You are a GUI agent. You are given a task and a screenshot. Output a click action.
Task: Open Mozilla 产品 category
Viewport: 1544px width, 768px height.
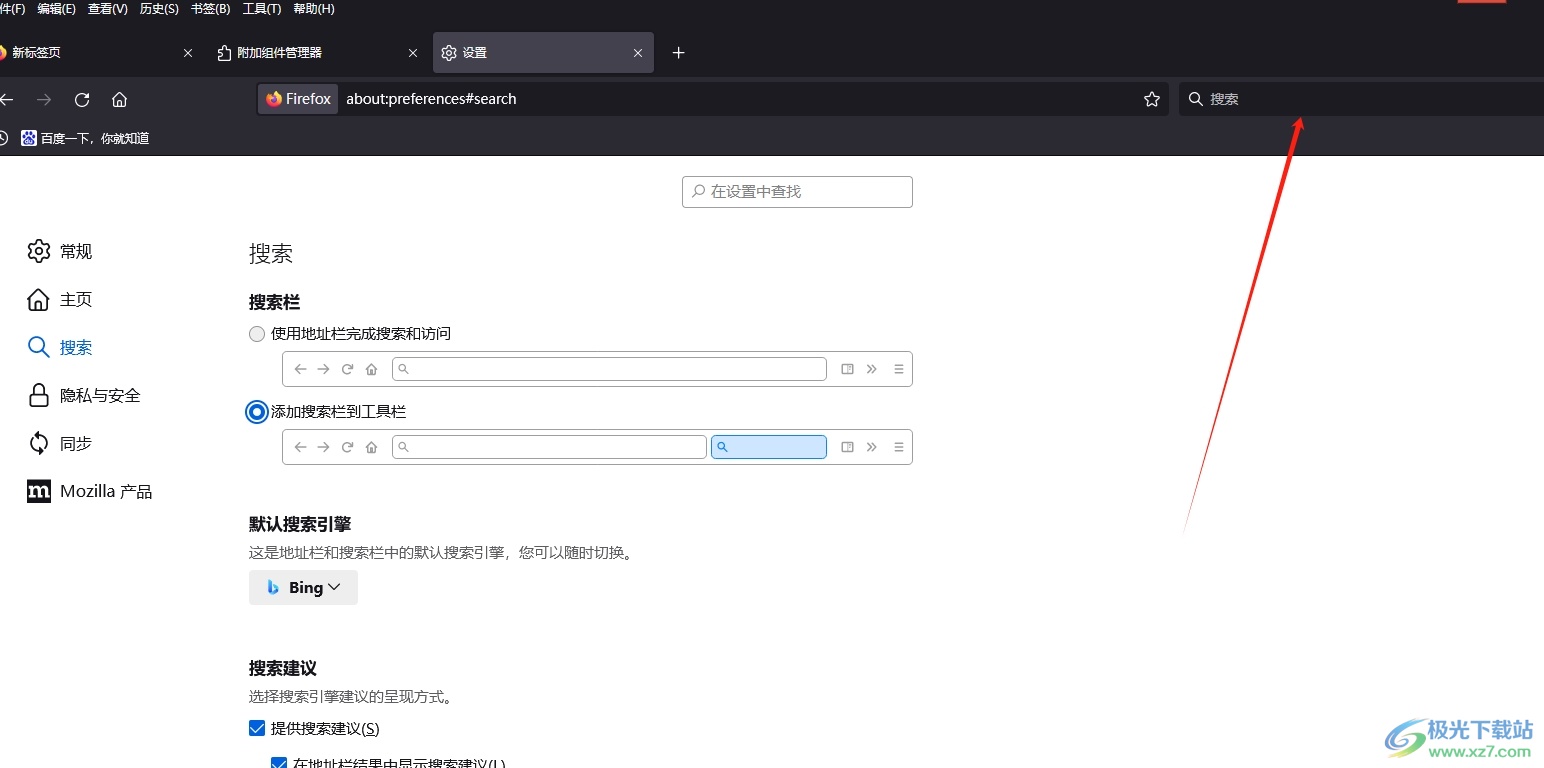[90, 491]
